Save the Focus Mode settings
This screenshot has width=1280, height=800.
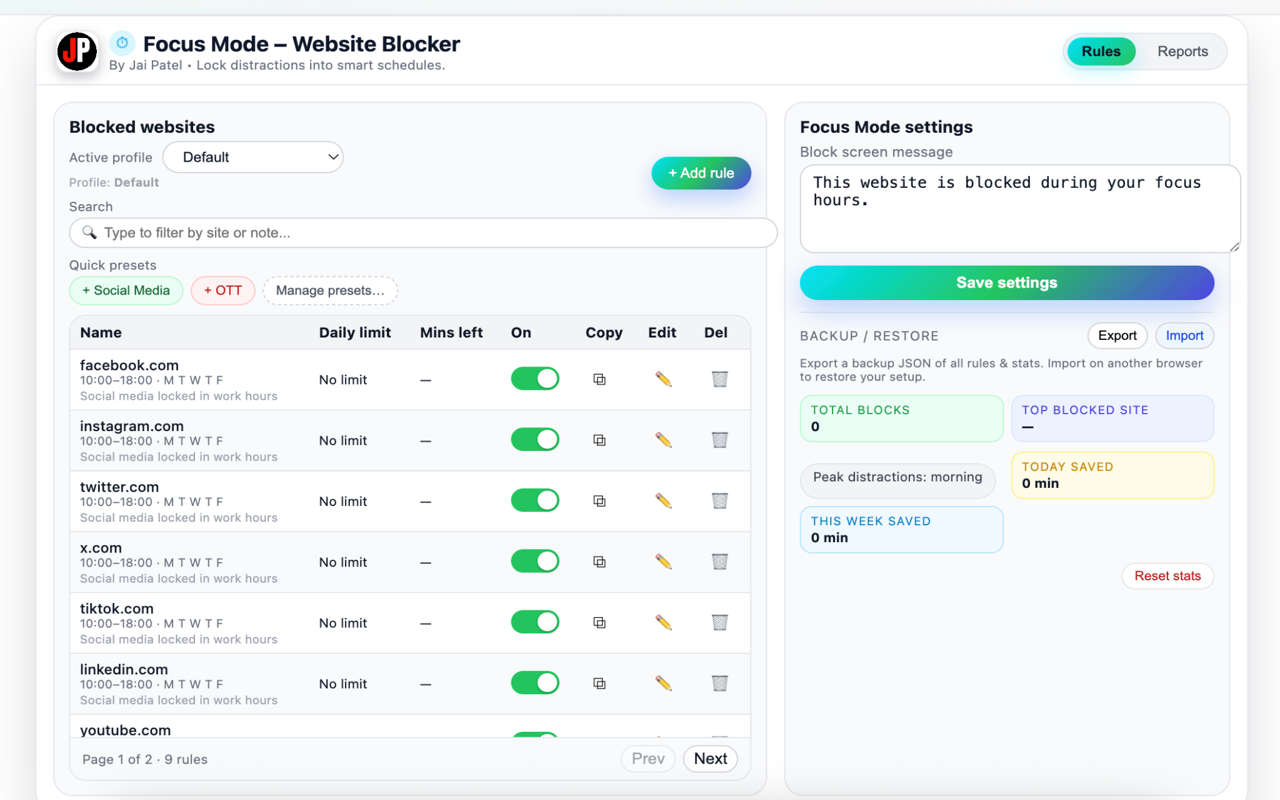point(1007,283)
